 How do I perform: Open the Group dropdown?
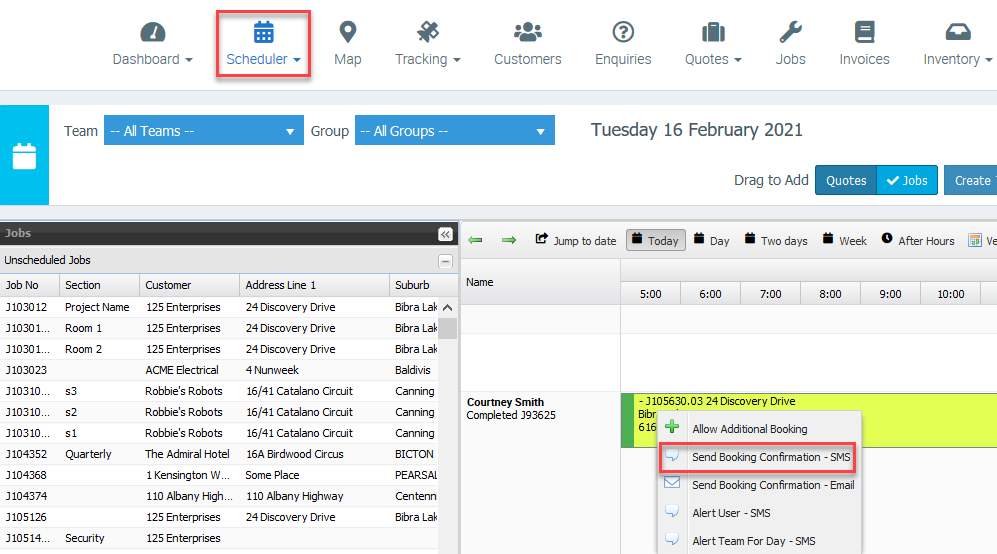[454, 131]
